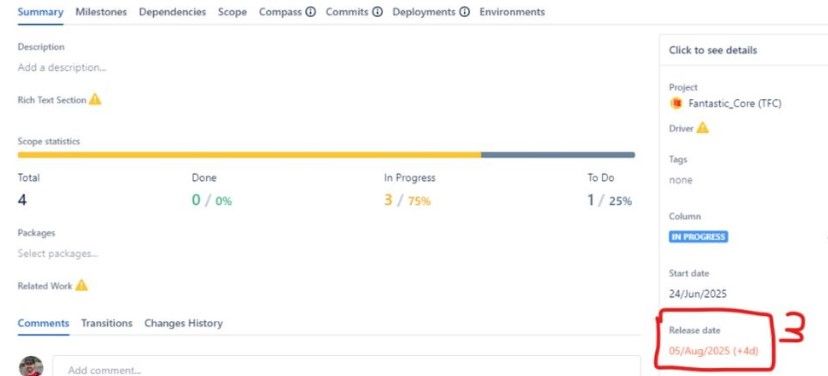
Task: Open the Deployments tab
Action: pos(424,12)
